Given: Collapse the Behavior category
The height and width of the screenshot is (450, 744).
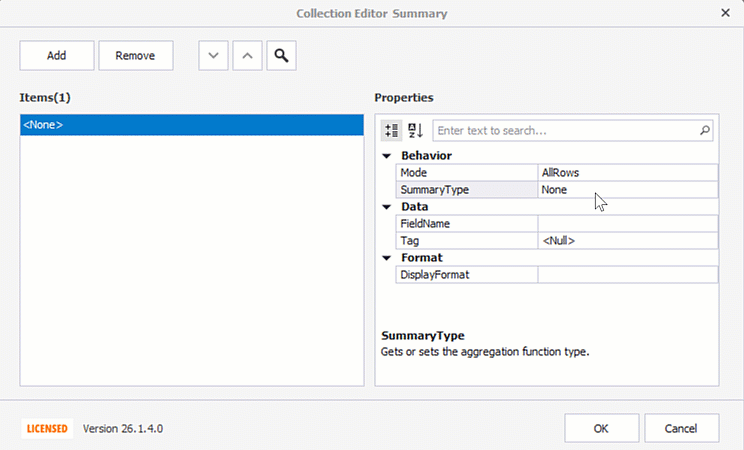Looking at the screenshot, I should point(387,156).
